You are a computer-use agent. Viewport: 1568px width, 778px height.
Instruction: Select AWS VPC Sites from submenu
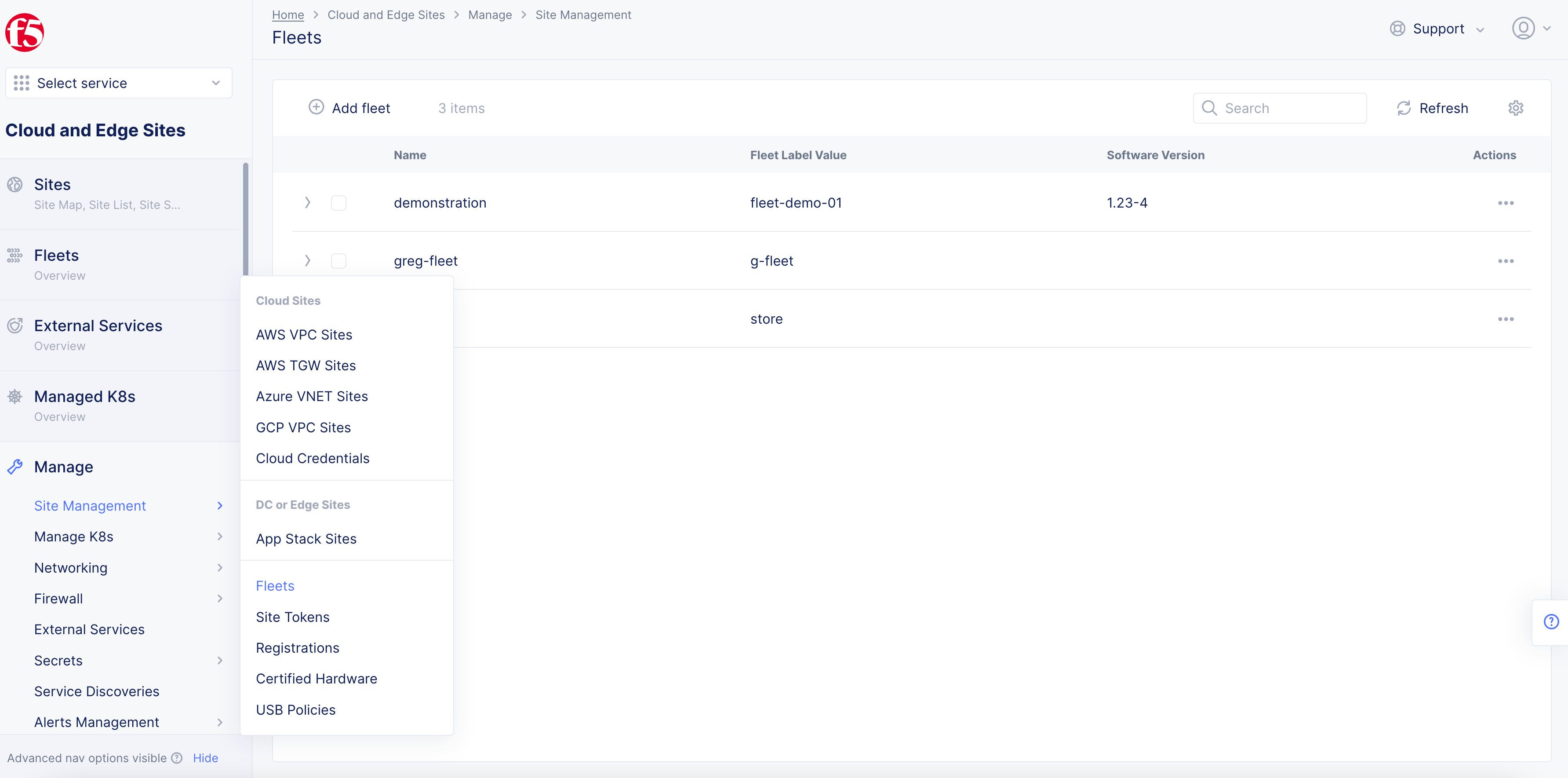tap(304, 335)
